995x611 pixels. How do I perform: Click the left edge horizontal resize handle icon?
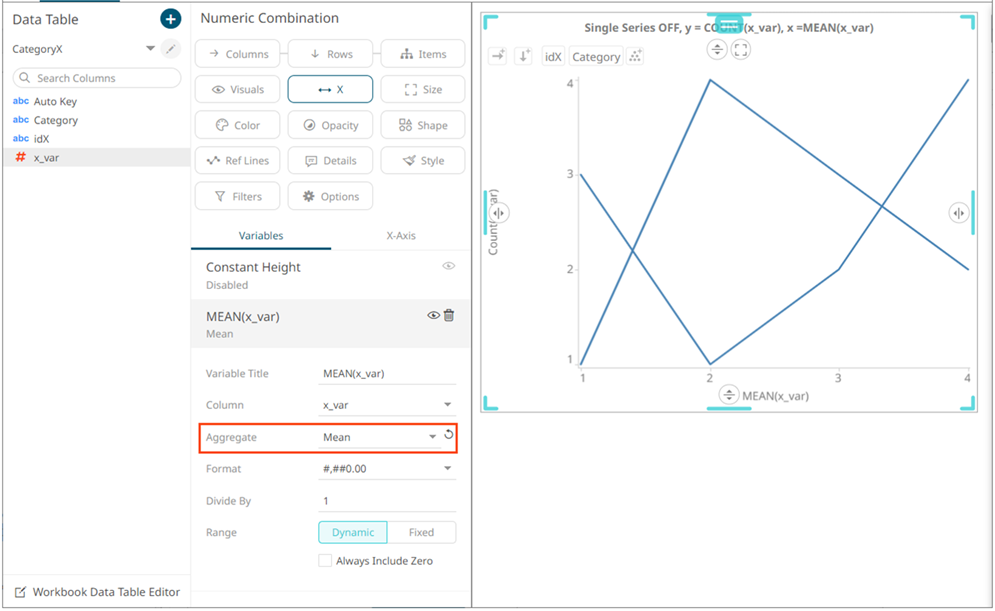[499, 213]
